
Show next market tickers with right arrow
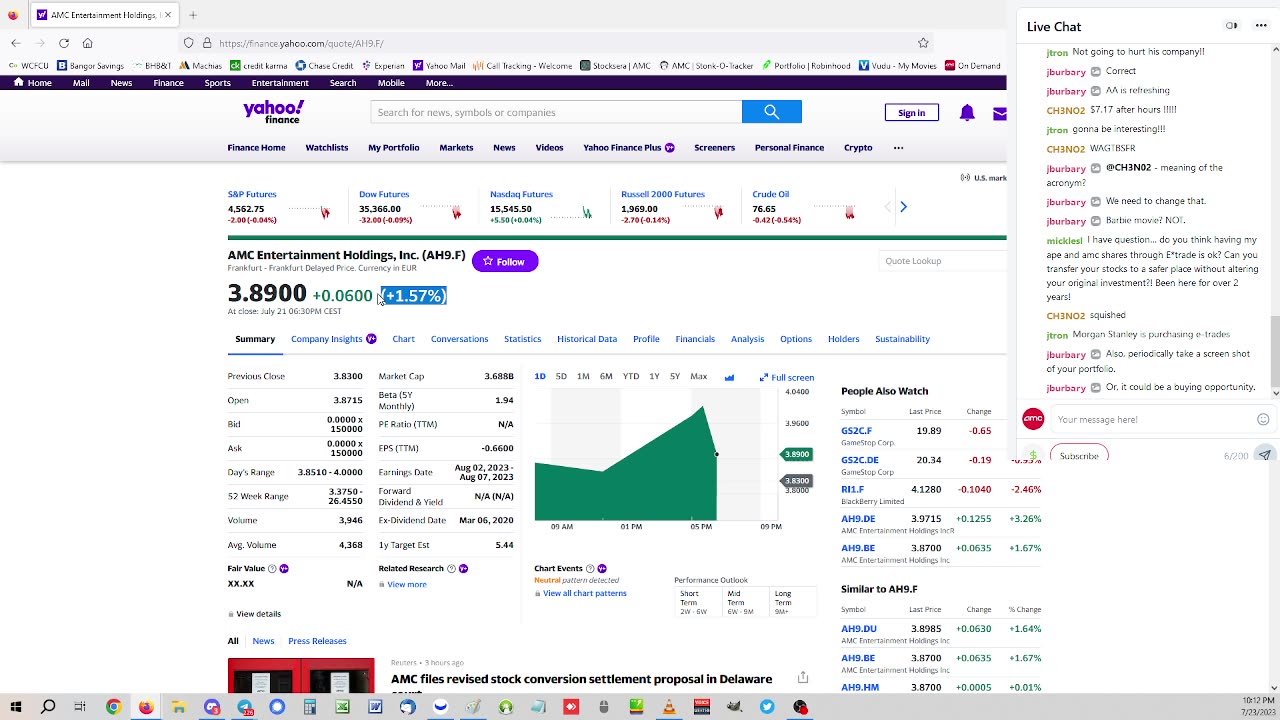903,207
